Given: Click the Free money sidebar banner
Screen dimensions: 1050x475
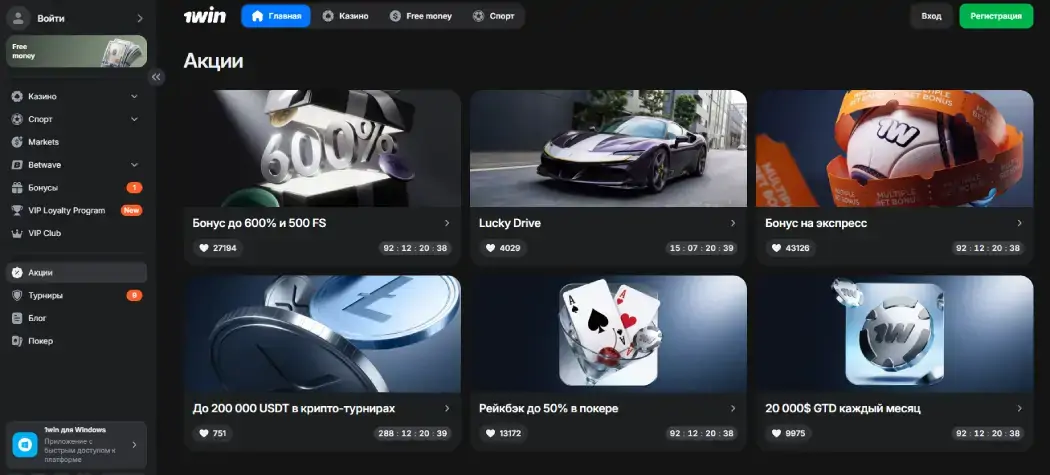Looking at the screenshot, I should (76, 52).
